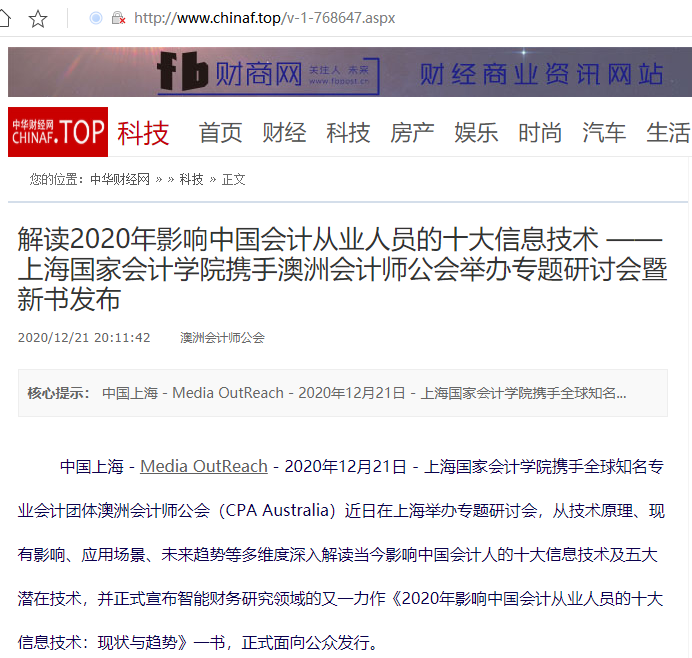This screenshot has width=692, height=658.
Task: Open the 时尚 navigation item
Action: (x=540, y=133)
